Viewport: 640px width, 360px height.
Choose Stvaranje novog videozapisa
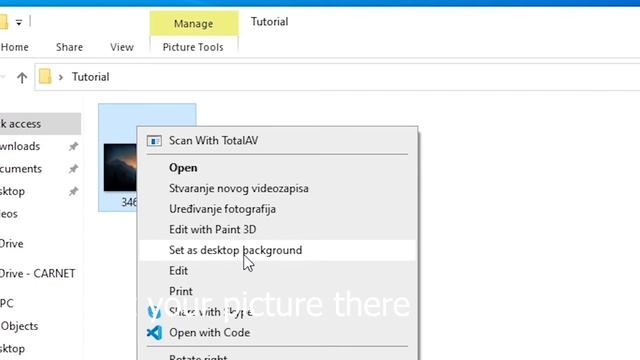point(278,189)
